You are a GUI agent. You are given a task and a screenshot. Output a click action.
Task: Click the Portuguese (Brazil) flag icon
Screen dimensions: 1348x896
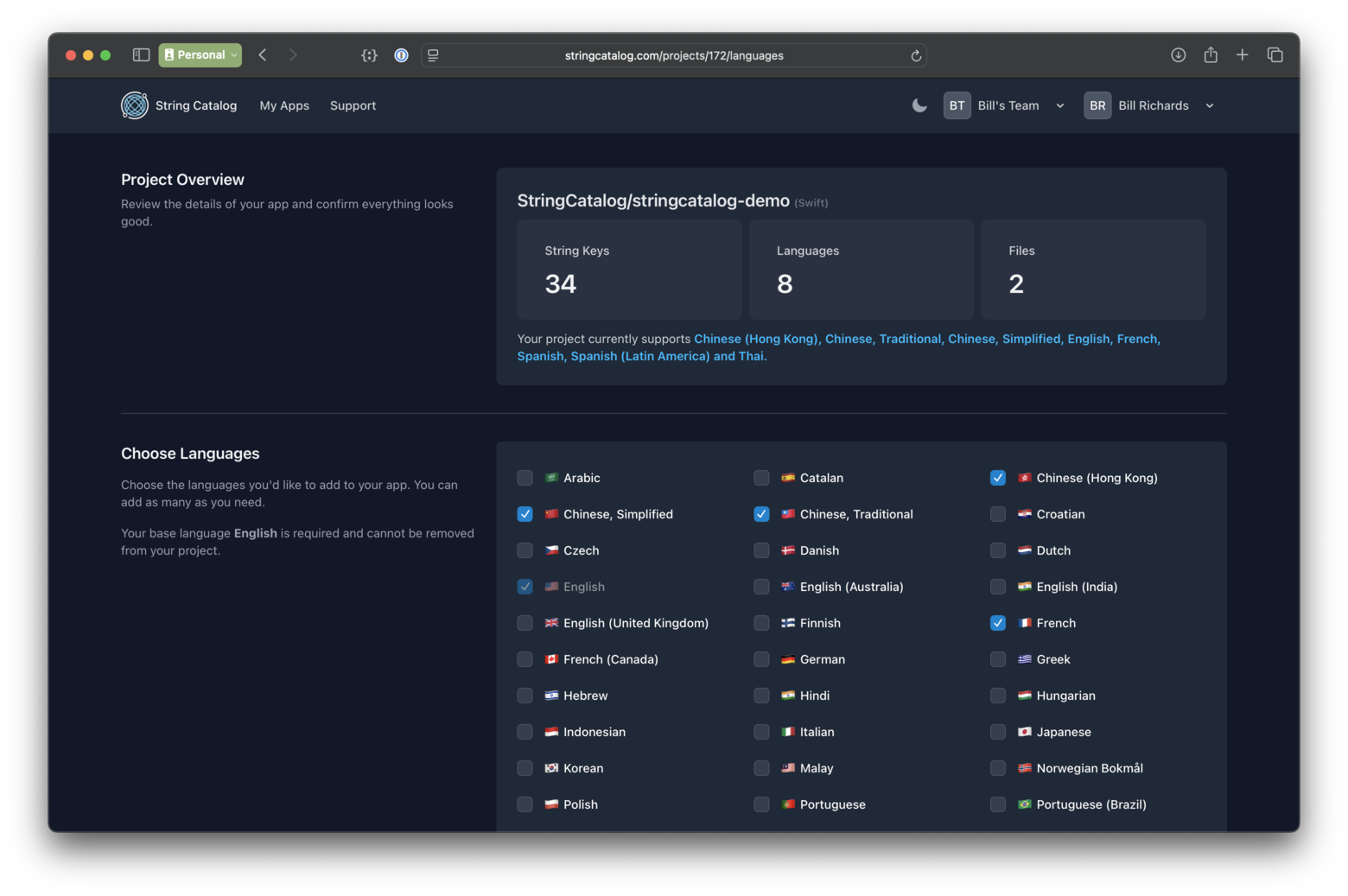point(1025,804)
